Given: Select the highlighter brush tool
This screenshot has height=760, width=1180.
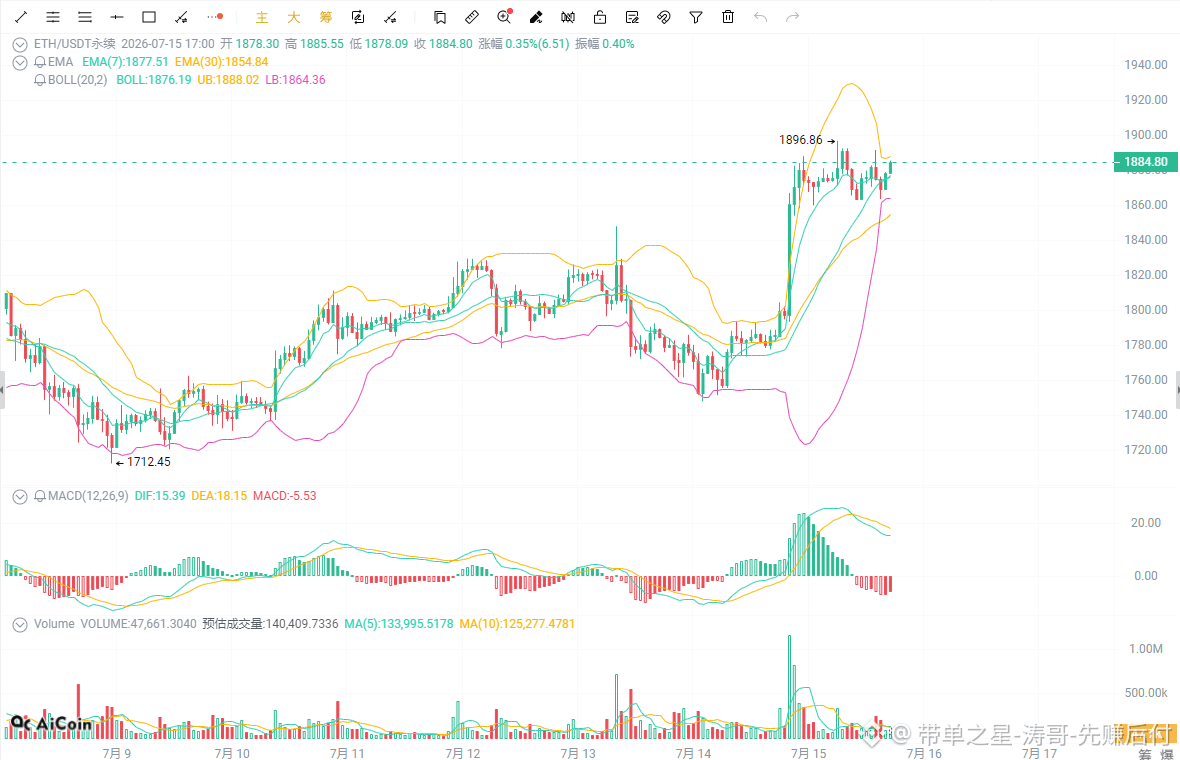Looking at the screenshot, I should [x=536, y=17].
